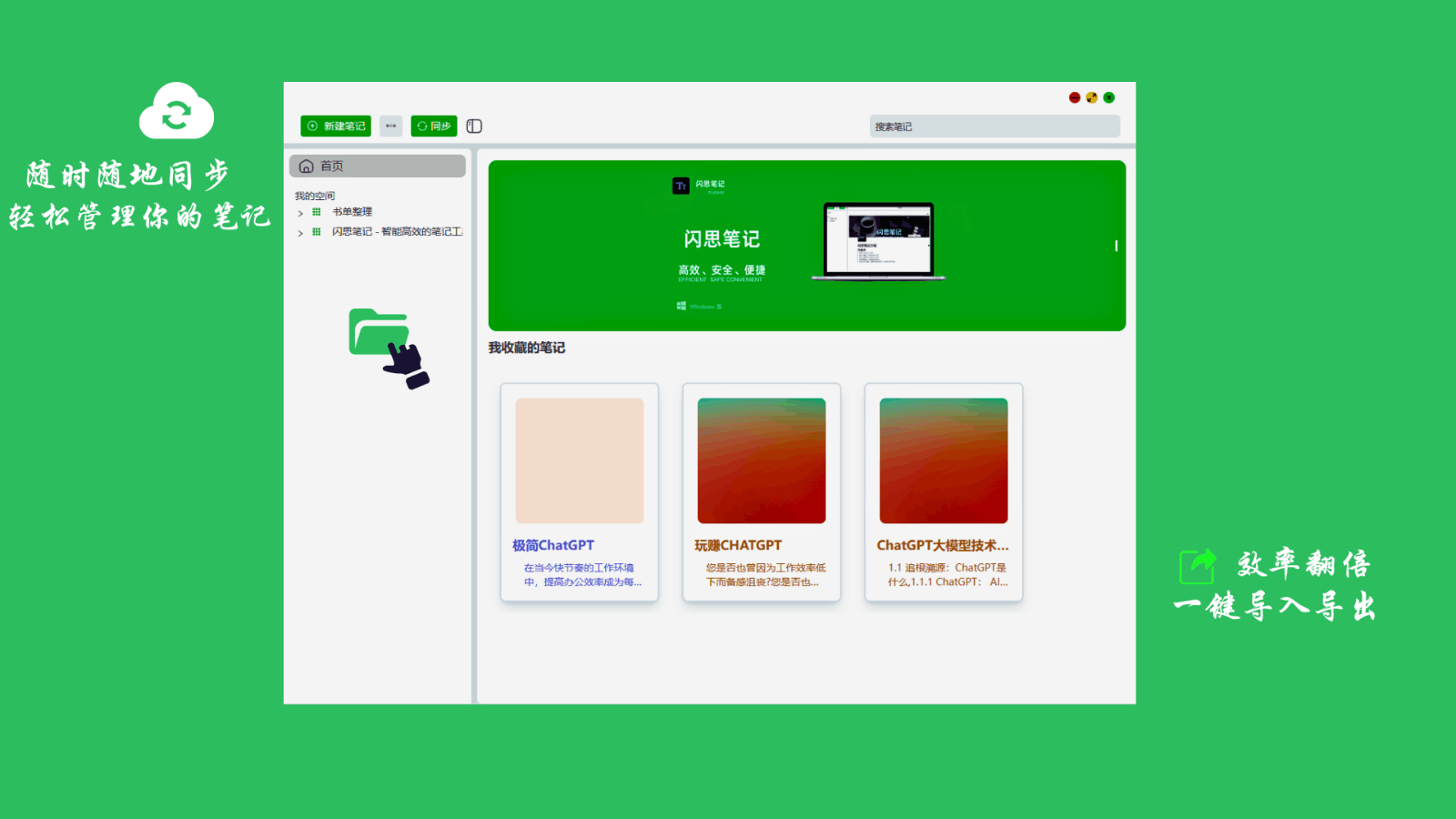Image resolution: width=1456 pixels, height=819 pixels.
Task: Open the 极简ChatGPT note card thumbnail
Action: (580, 460)
